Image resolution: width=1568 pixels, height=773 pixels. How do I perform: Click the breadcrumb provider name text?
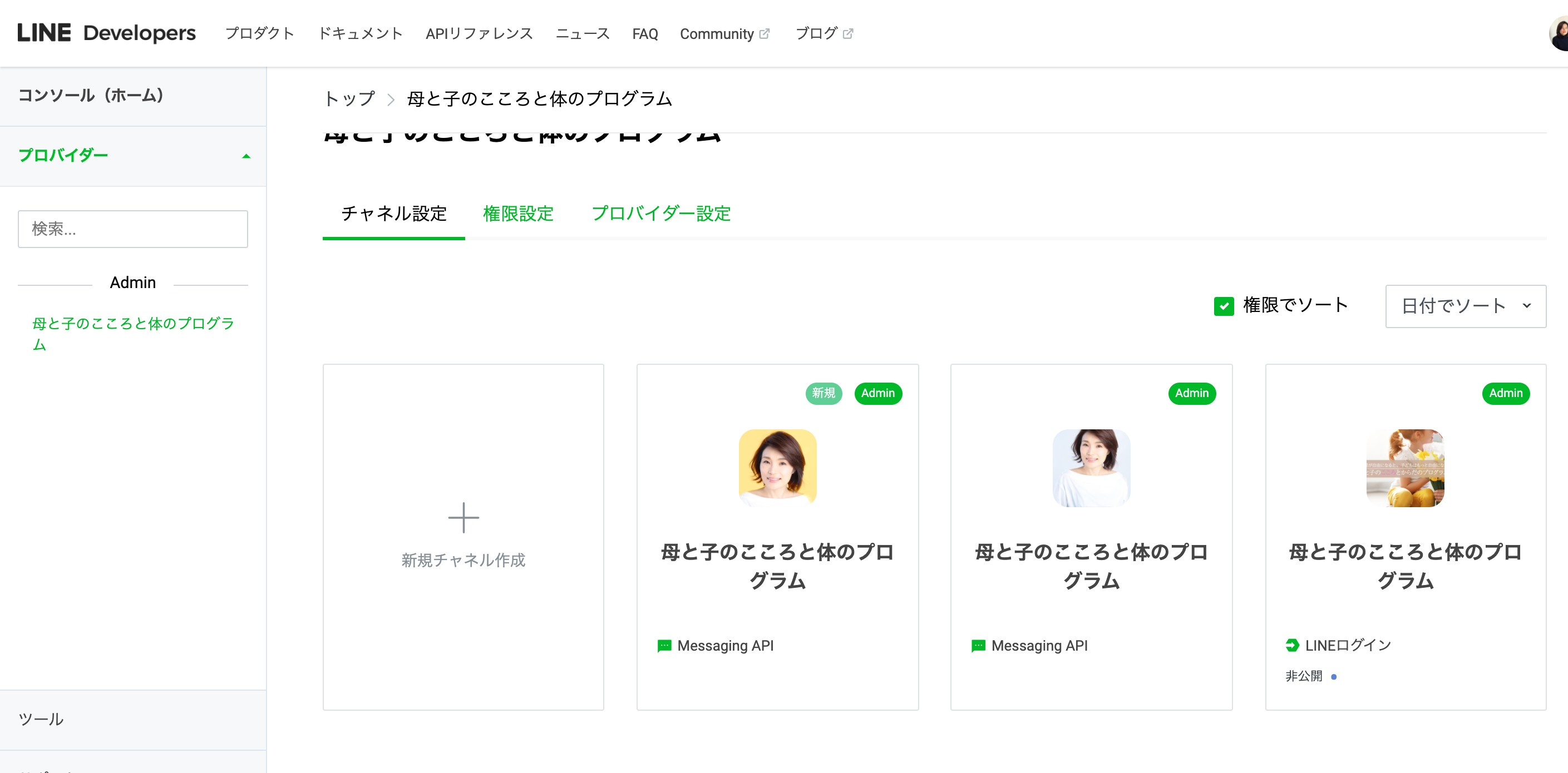pos(539,99)
